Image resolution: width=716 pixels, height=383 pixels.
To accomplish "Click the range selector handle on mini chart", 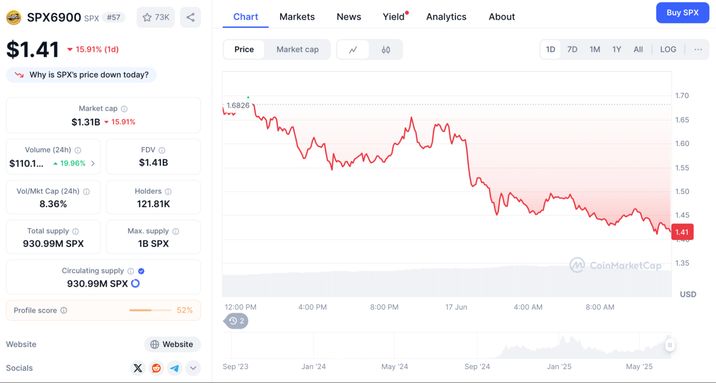I will [670, 345].
